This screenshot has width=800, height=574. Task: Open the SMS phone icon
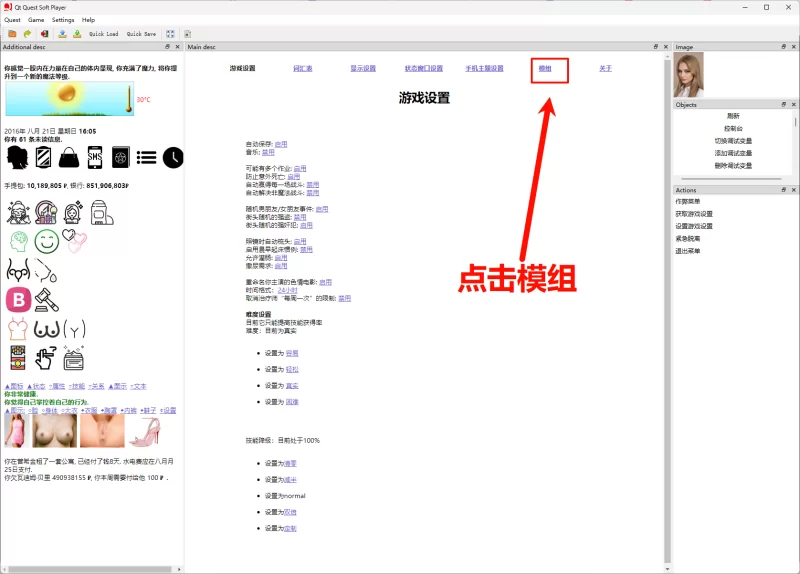95,157
